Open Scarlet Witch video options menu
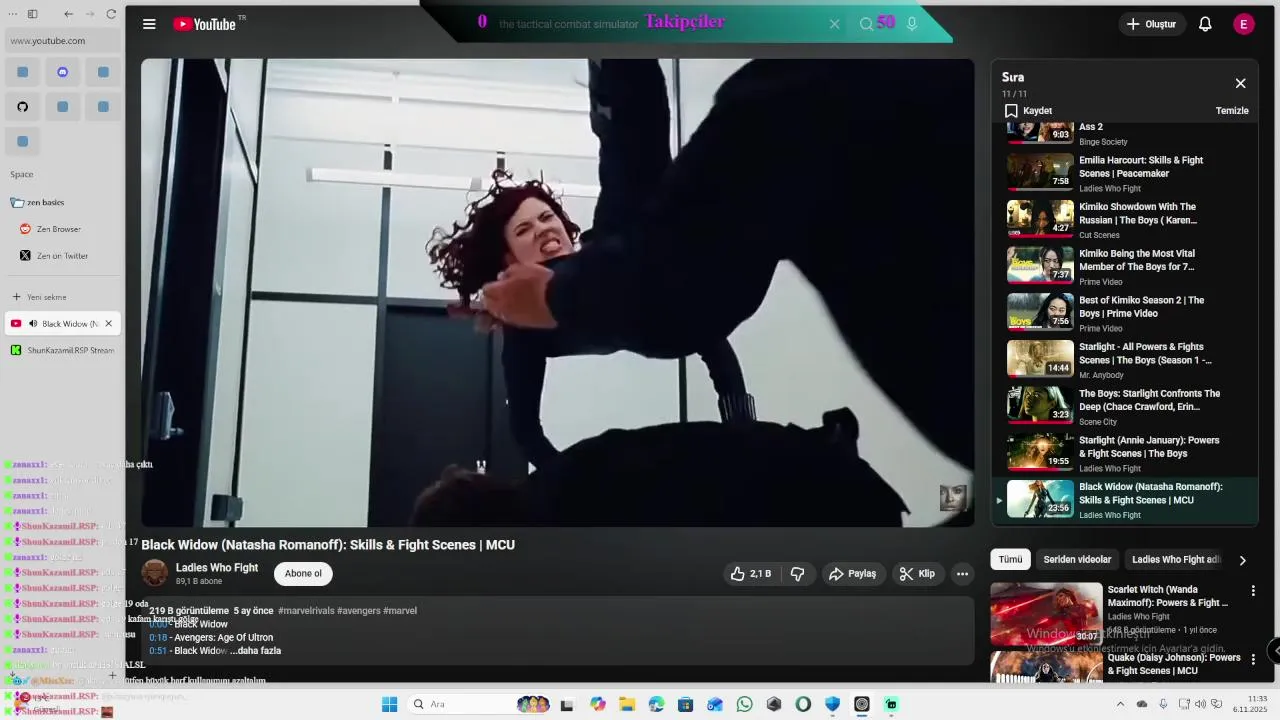 [x=1253, y=591]
